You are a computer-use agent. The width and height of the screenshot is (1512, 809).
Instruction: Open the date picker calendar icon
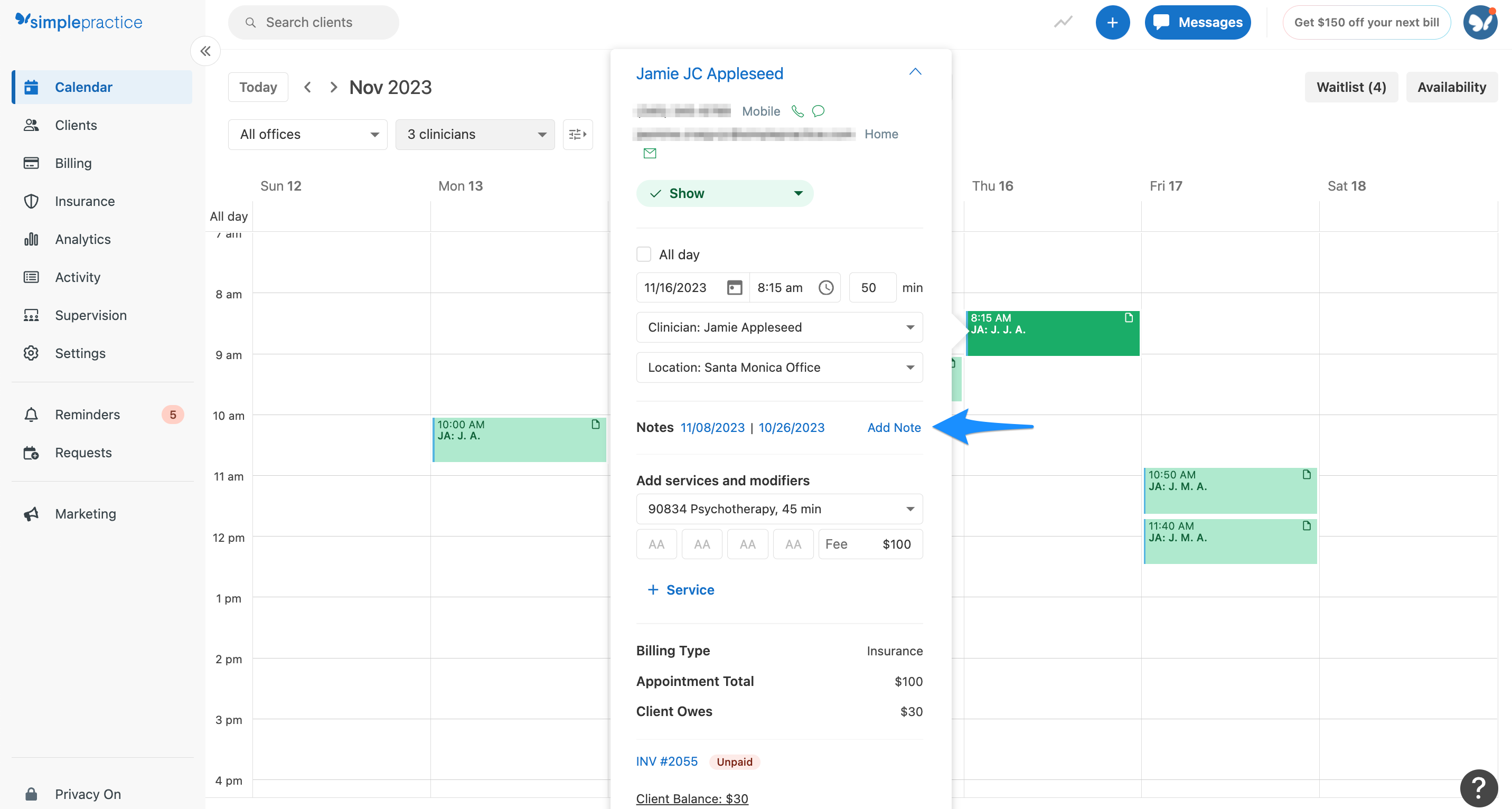click(734, 288)
